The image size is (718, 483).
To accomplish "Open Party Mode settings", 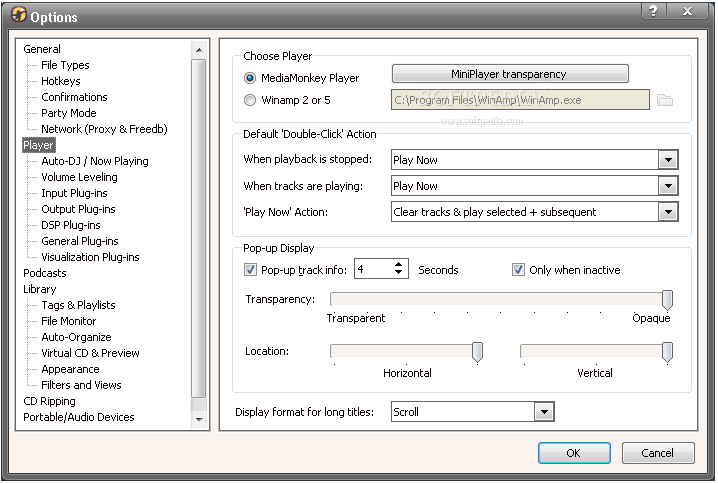I will (69, 113).
